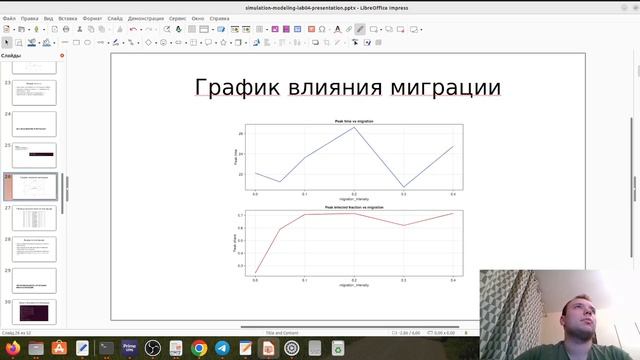
Task: Open the New document dropdown arrow
Action: click(13, 30)
